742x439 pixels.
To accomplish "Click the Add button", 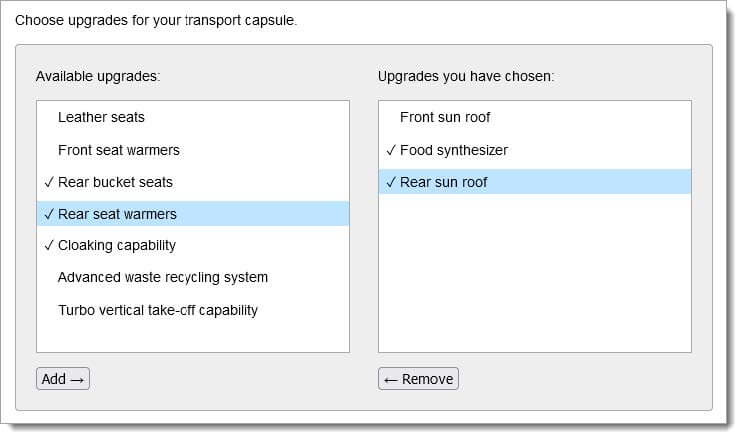I will click(63, 379).
